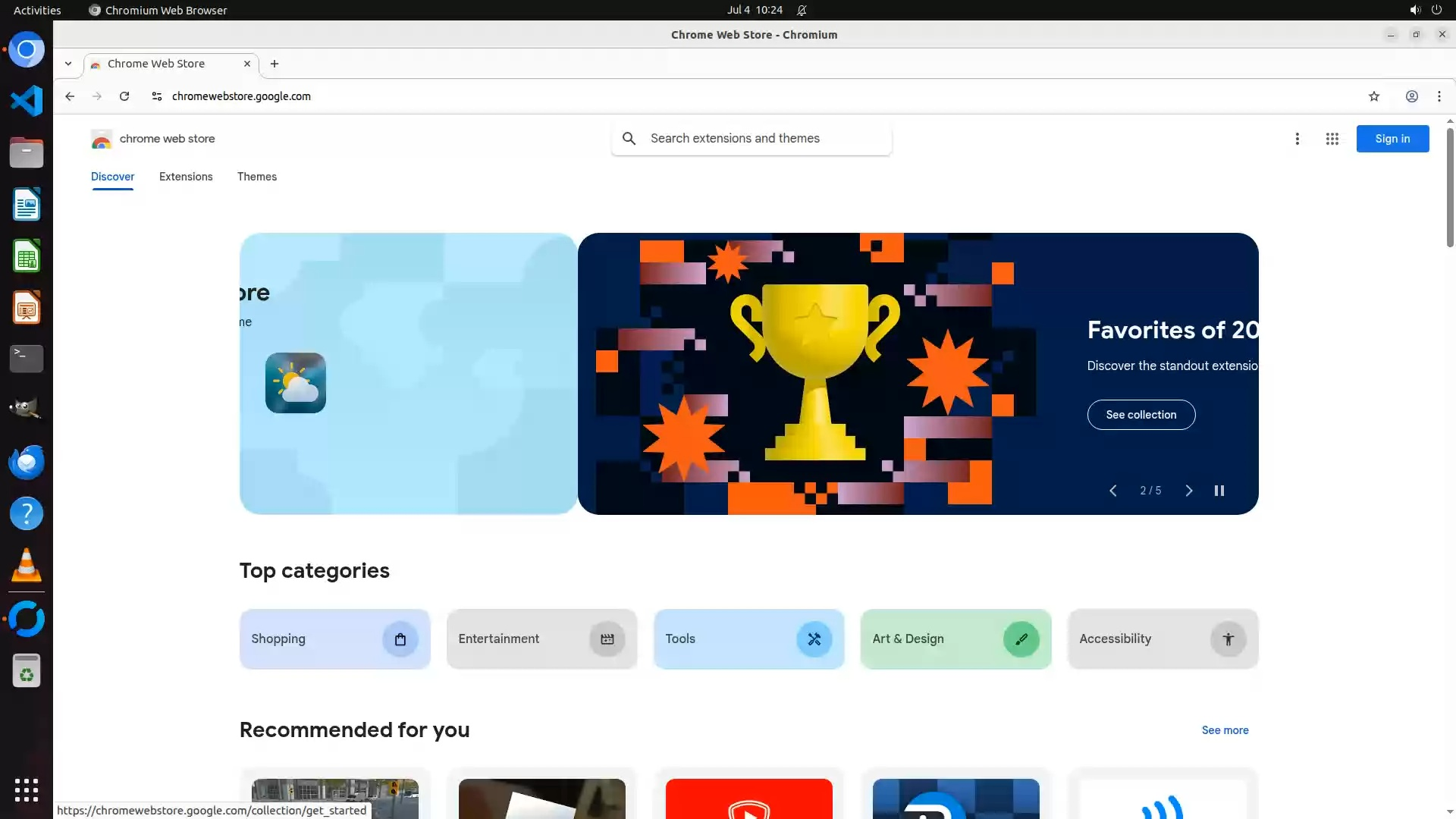Viewport: 1456px width, 819px height.
Task: Open the Google apps grid
Action: tap(1332, 139)
